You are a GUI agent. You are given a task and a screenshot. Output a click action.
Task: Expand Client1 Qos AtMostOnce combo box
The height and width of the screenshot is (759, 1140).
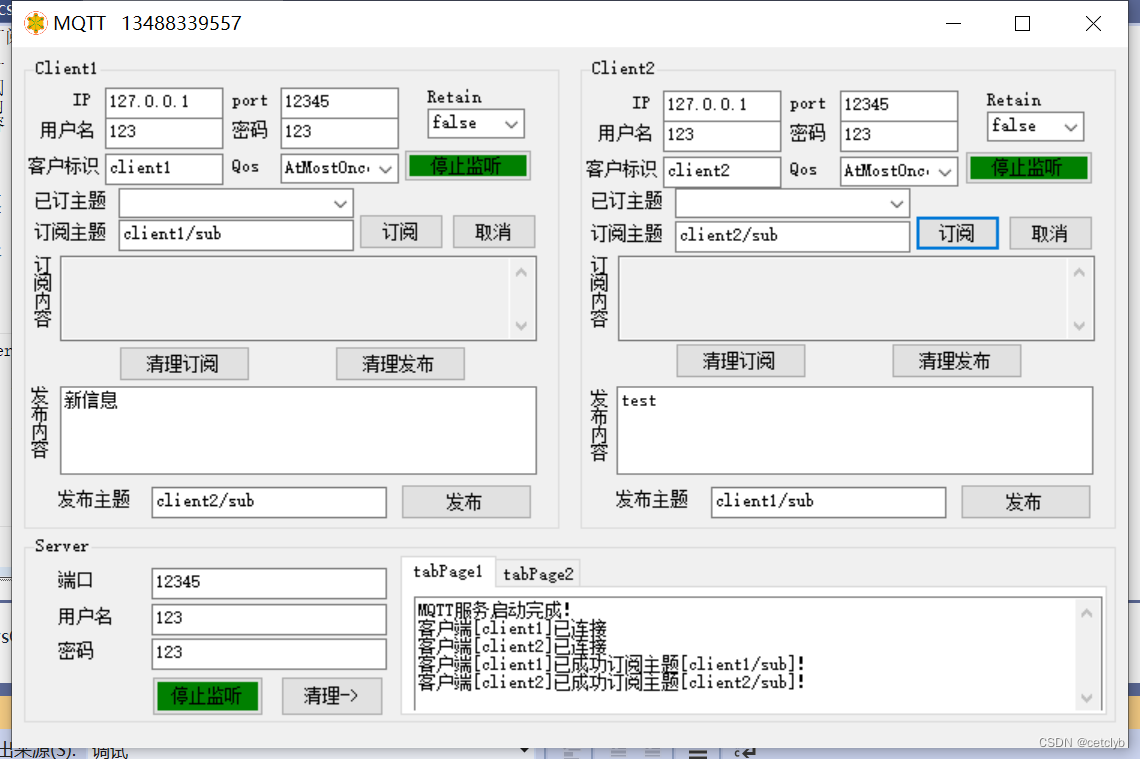(x=340, y=168)
